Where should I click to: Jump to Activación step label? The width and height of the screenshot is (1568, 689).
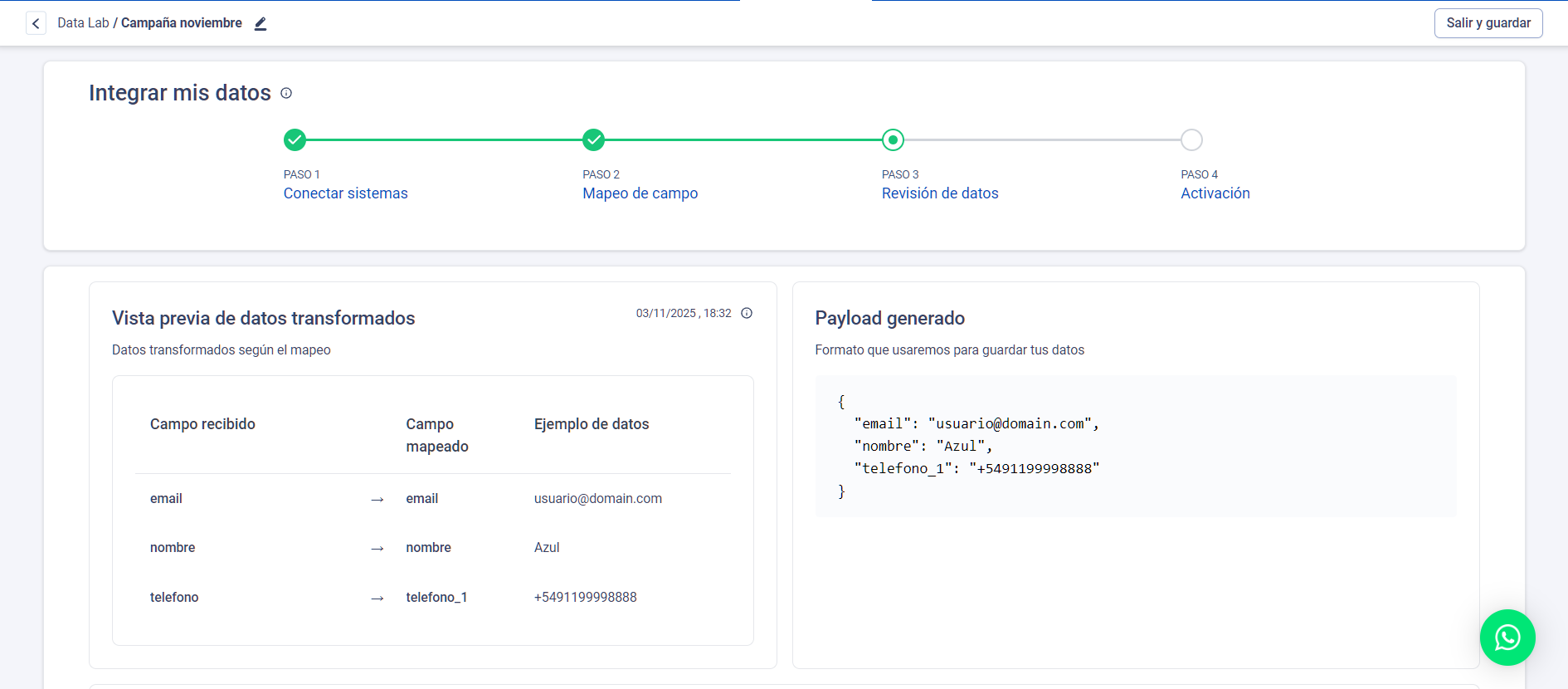1215,193
